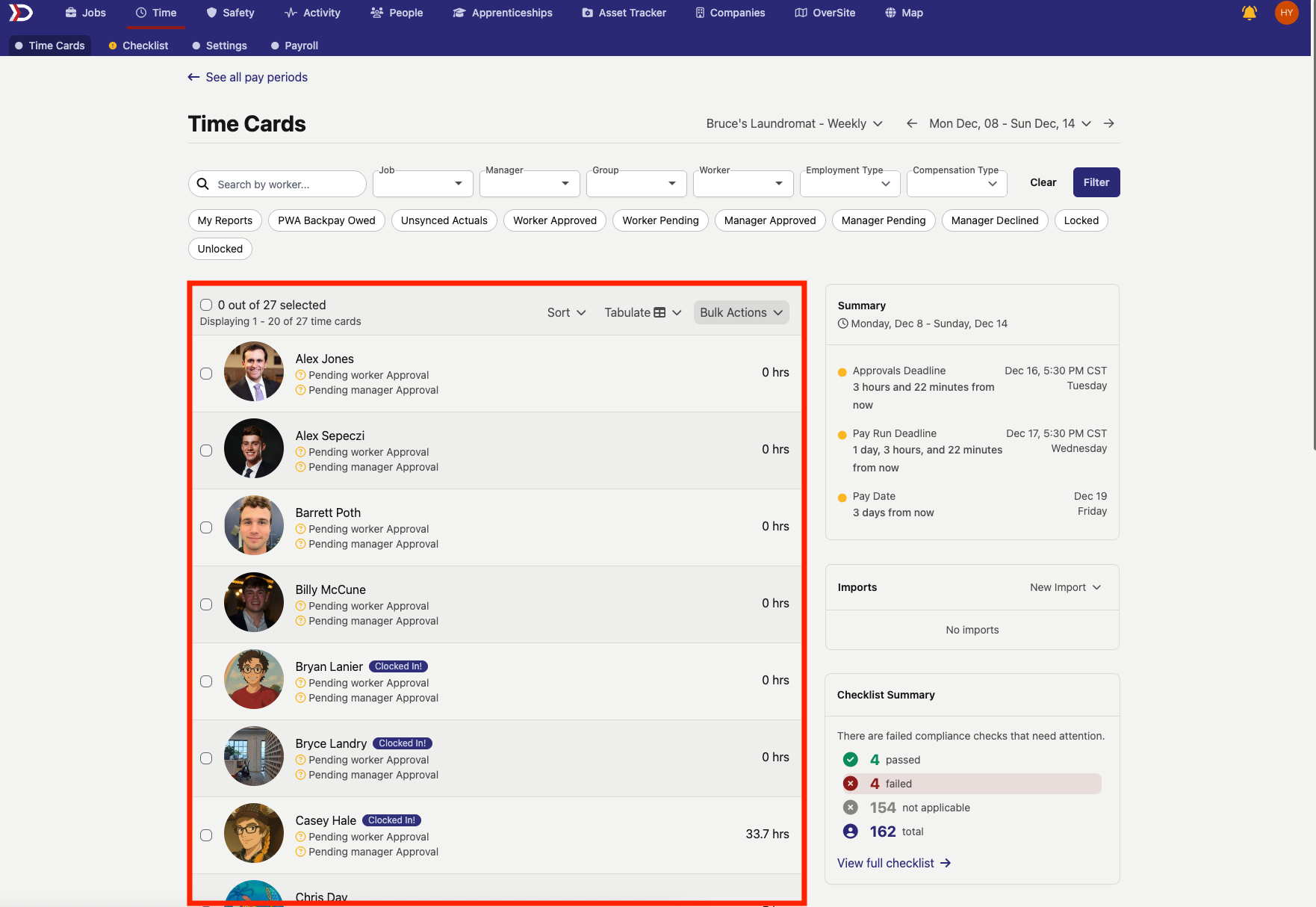The height and width of the screenshot is (907, 1316).
Task: Expand the Employment Type dropdown
Action: (850, 184)
